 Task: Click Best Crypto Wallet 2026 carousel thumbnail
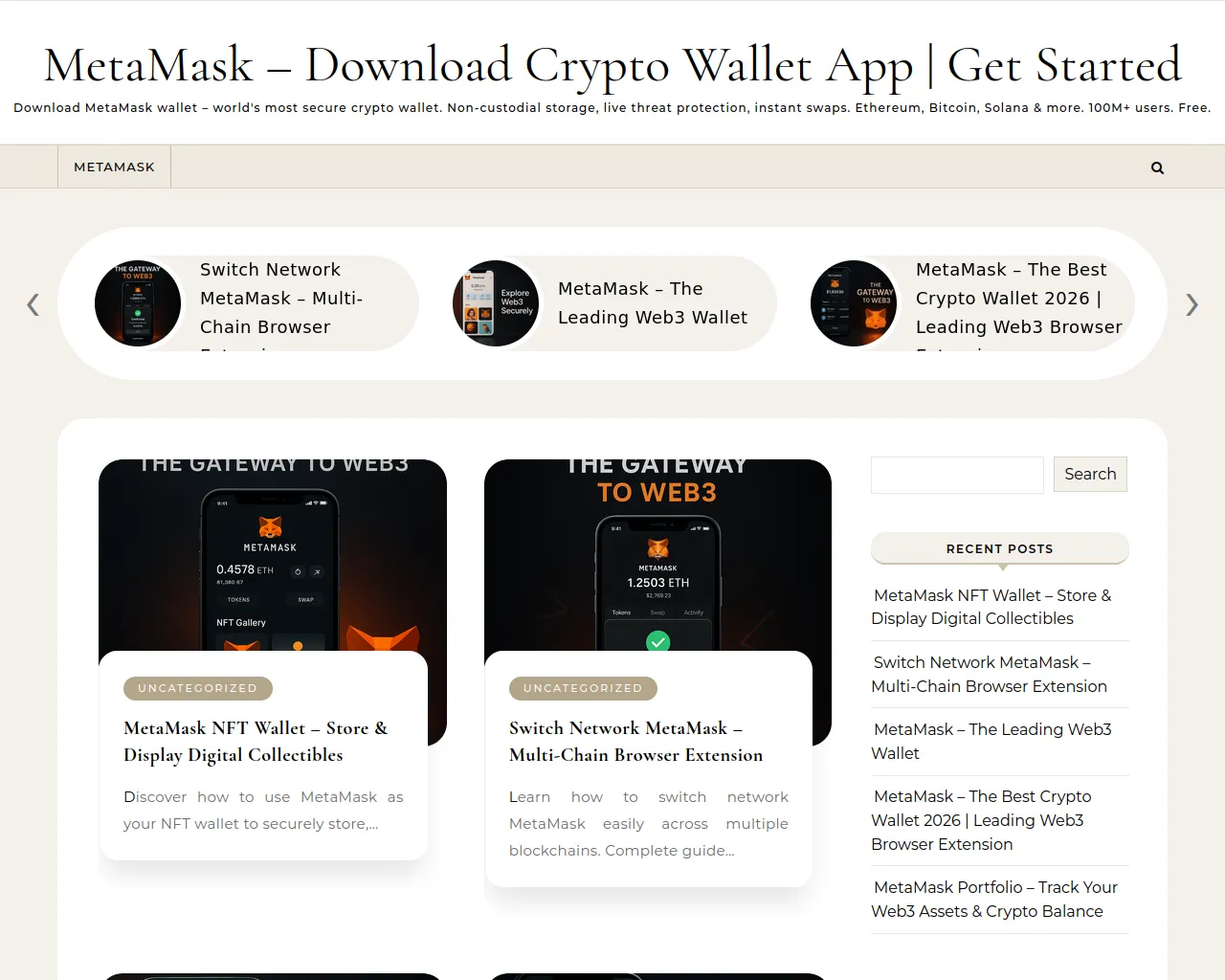[x=854, y=303]
